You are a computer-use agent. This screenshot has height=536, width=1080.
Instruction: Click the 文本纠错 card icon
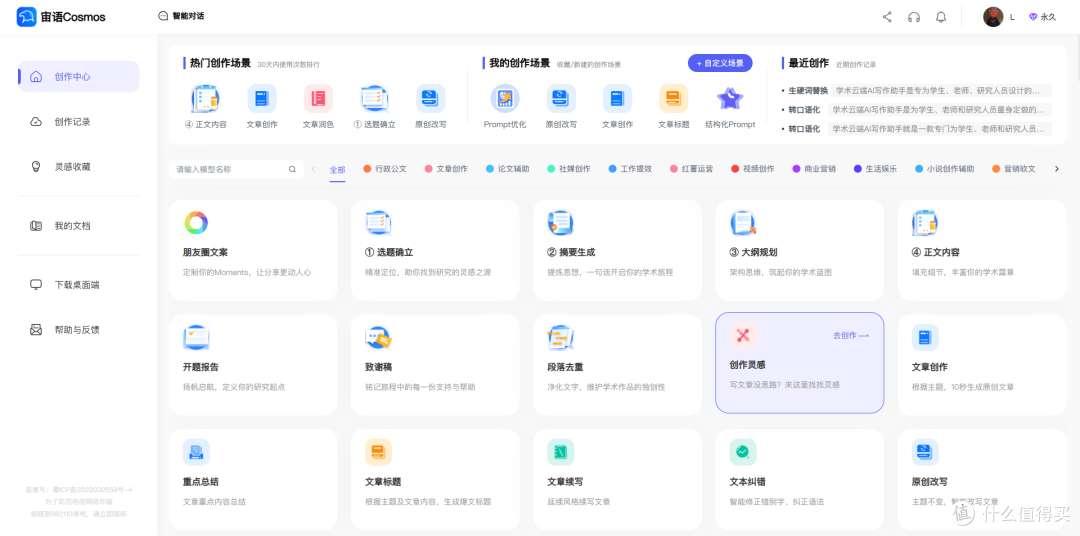(742, 452)
